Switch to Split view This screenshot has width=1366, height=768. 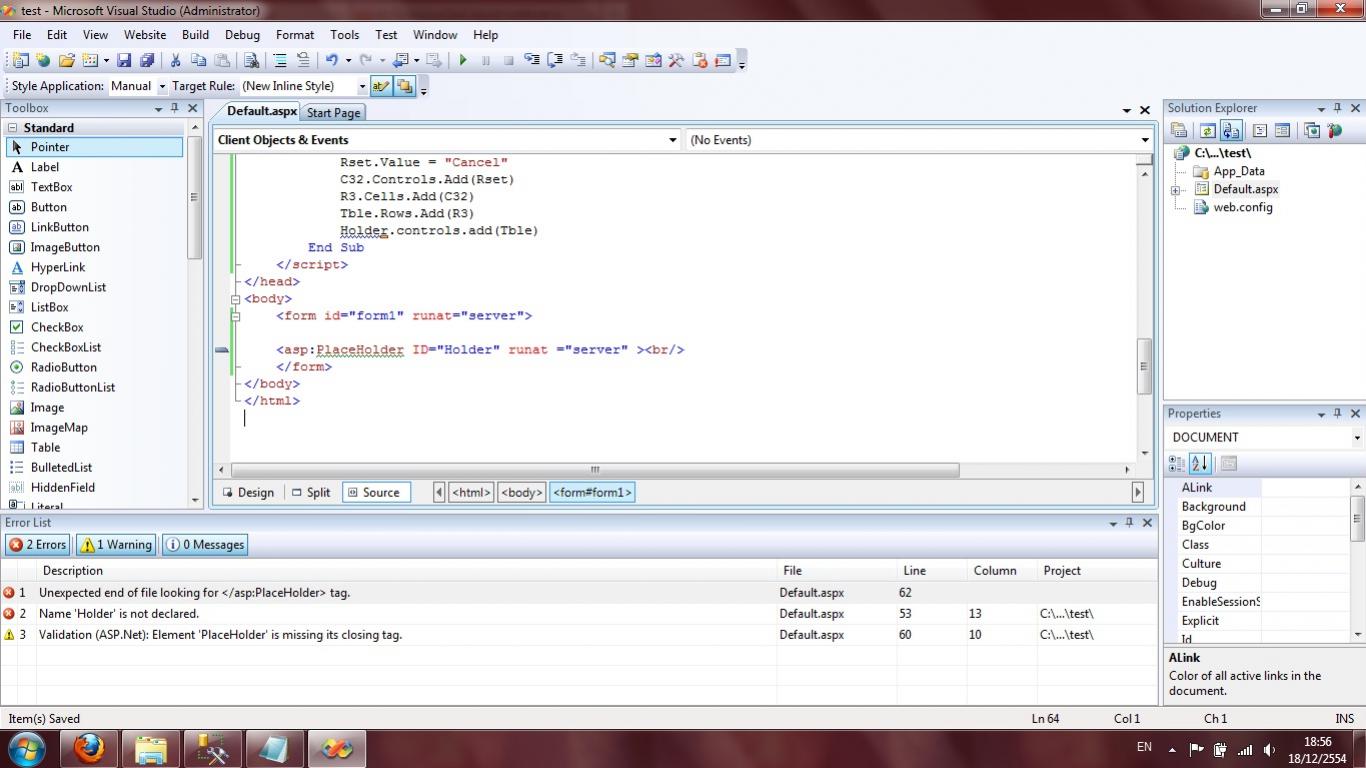pos(311,492)
